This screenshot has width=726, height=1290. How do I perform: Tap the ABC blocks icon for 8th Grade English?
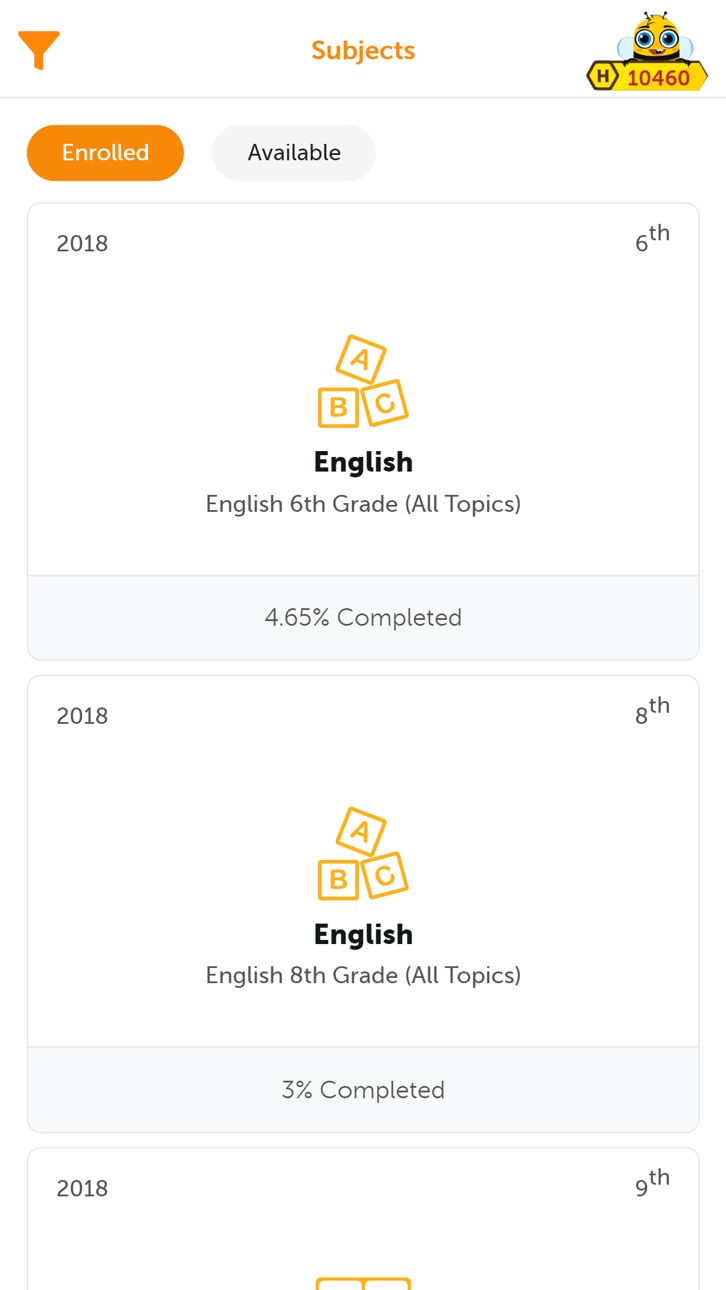(x=363, y=854)
